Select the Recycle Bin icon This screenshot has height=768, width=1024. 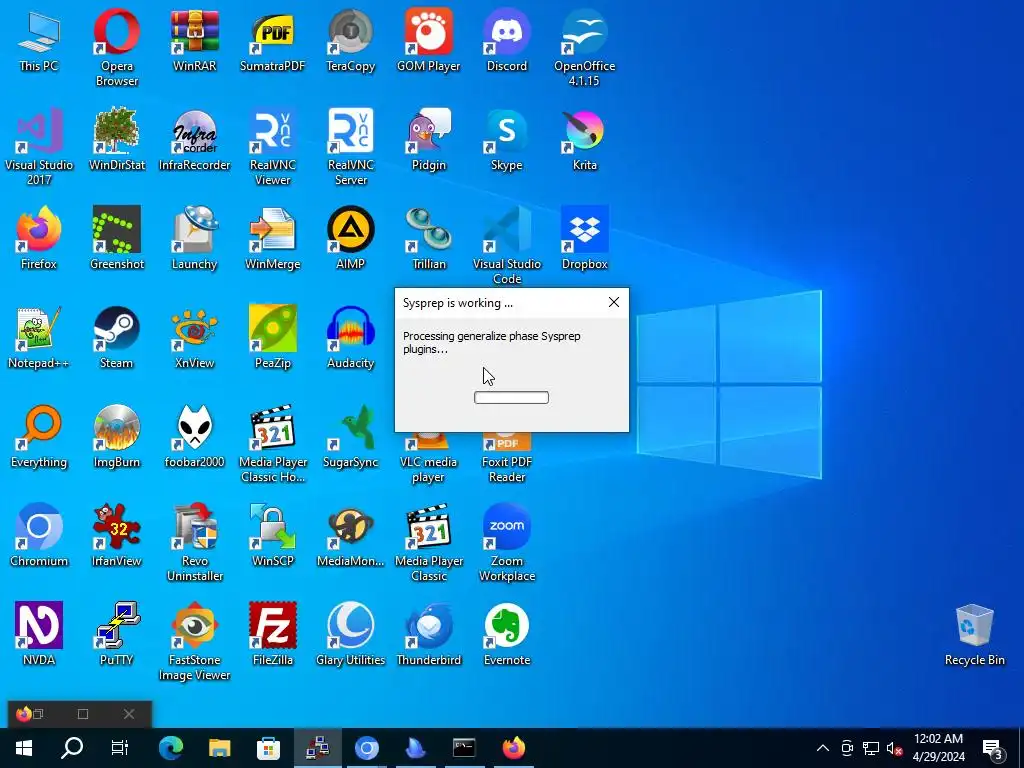[974, 635]
